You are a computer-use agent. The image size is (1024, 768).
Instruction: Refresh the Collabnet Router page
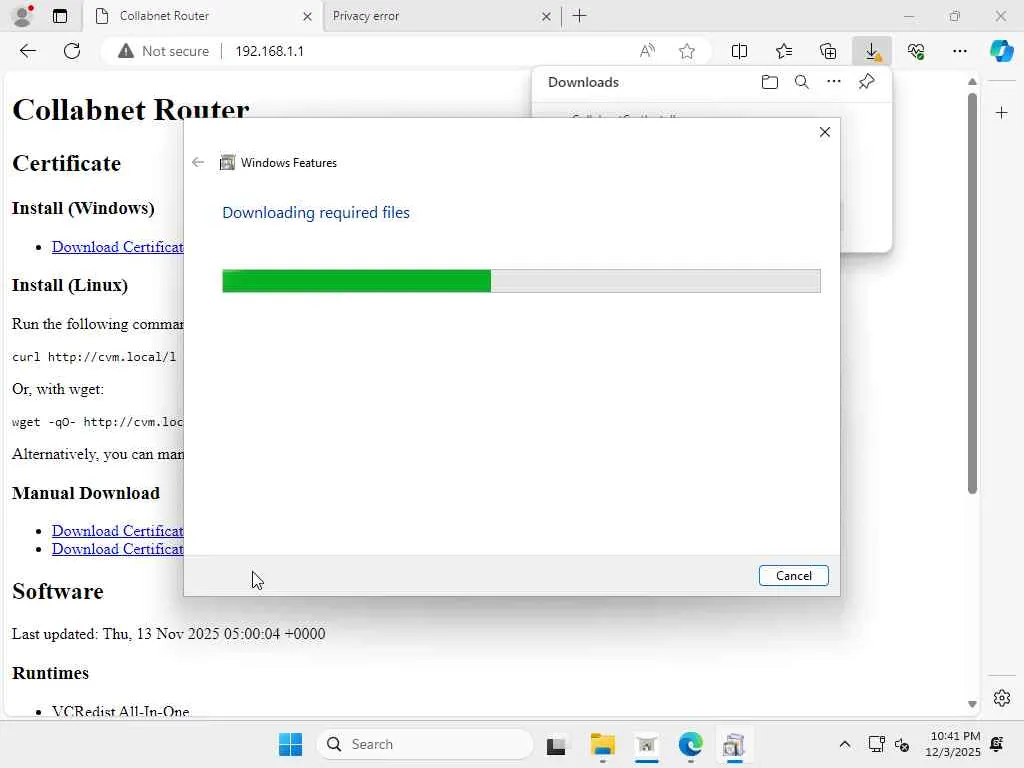pos(72,51)
